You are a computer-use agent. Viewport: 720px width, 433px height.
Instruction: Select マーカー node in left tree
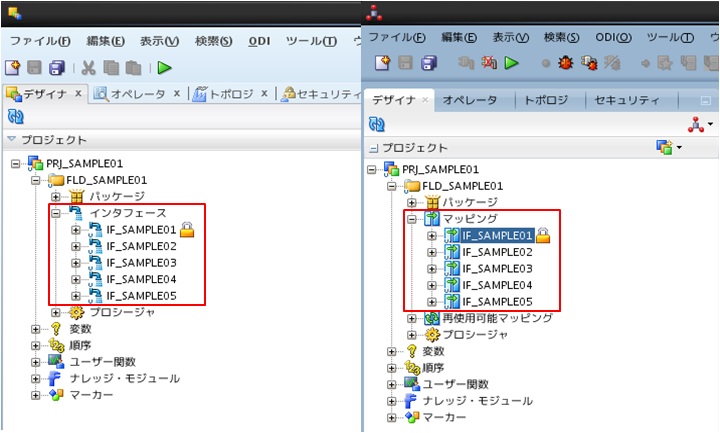point(91,395)
